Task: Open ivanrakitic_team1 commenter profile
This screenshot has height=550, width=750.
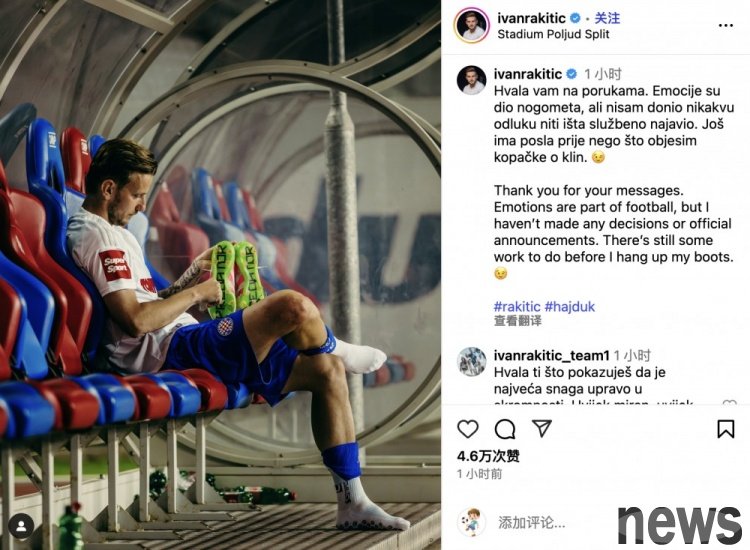Action: pyautogui.click(x=551, y=355)
